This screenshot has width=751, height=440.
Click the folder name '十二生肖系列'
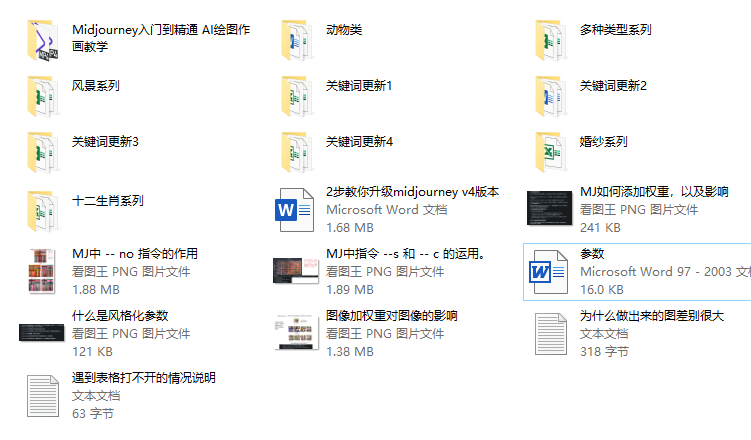108,201
